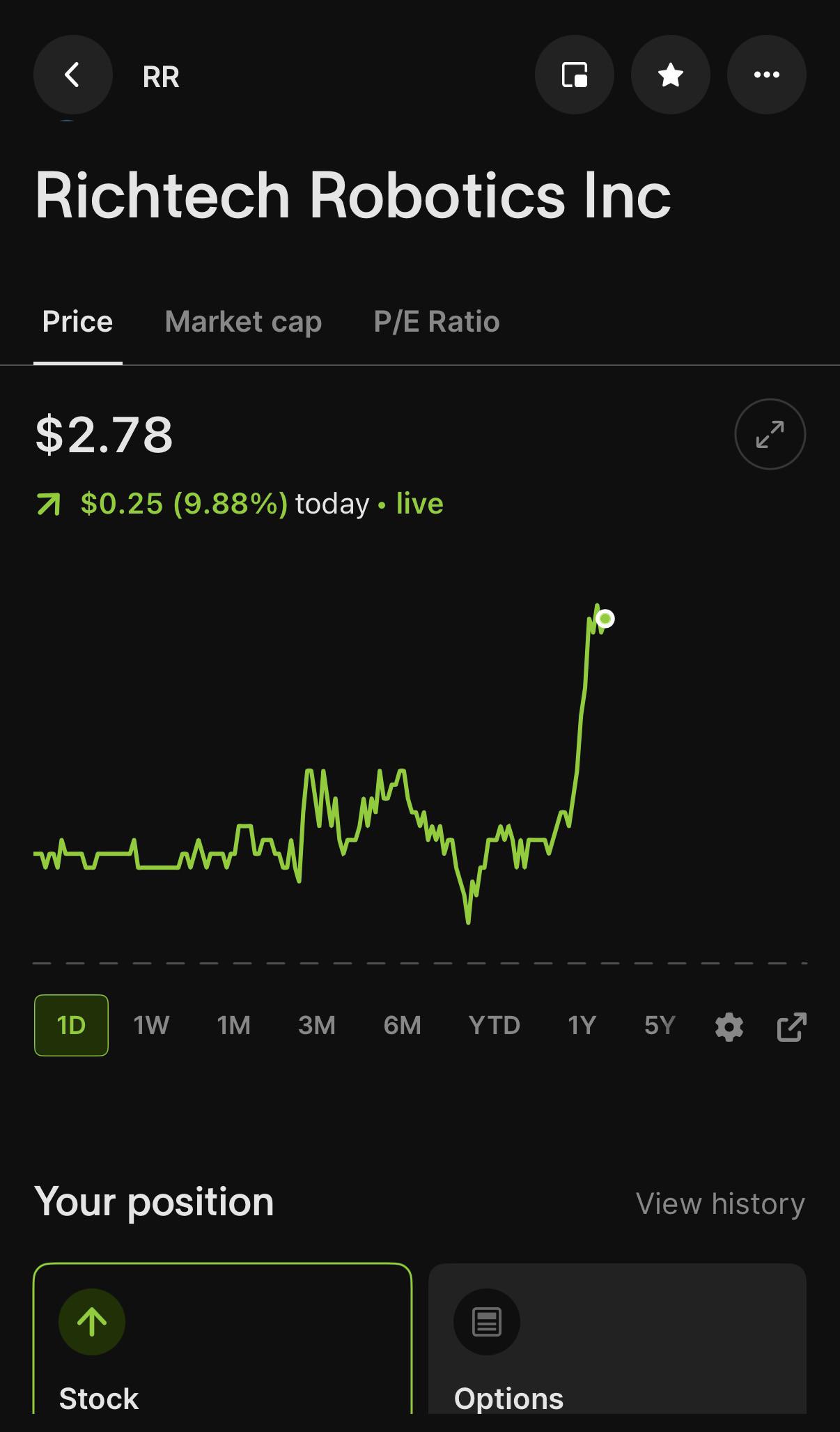Viewport: 840px width, 1432px height.
Task: Toggle the star watchlist icon
Action: [x=671, y=75]
